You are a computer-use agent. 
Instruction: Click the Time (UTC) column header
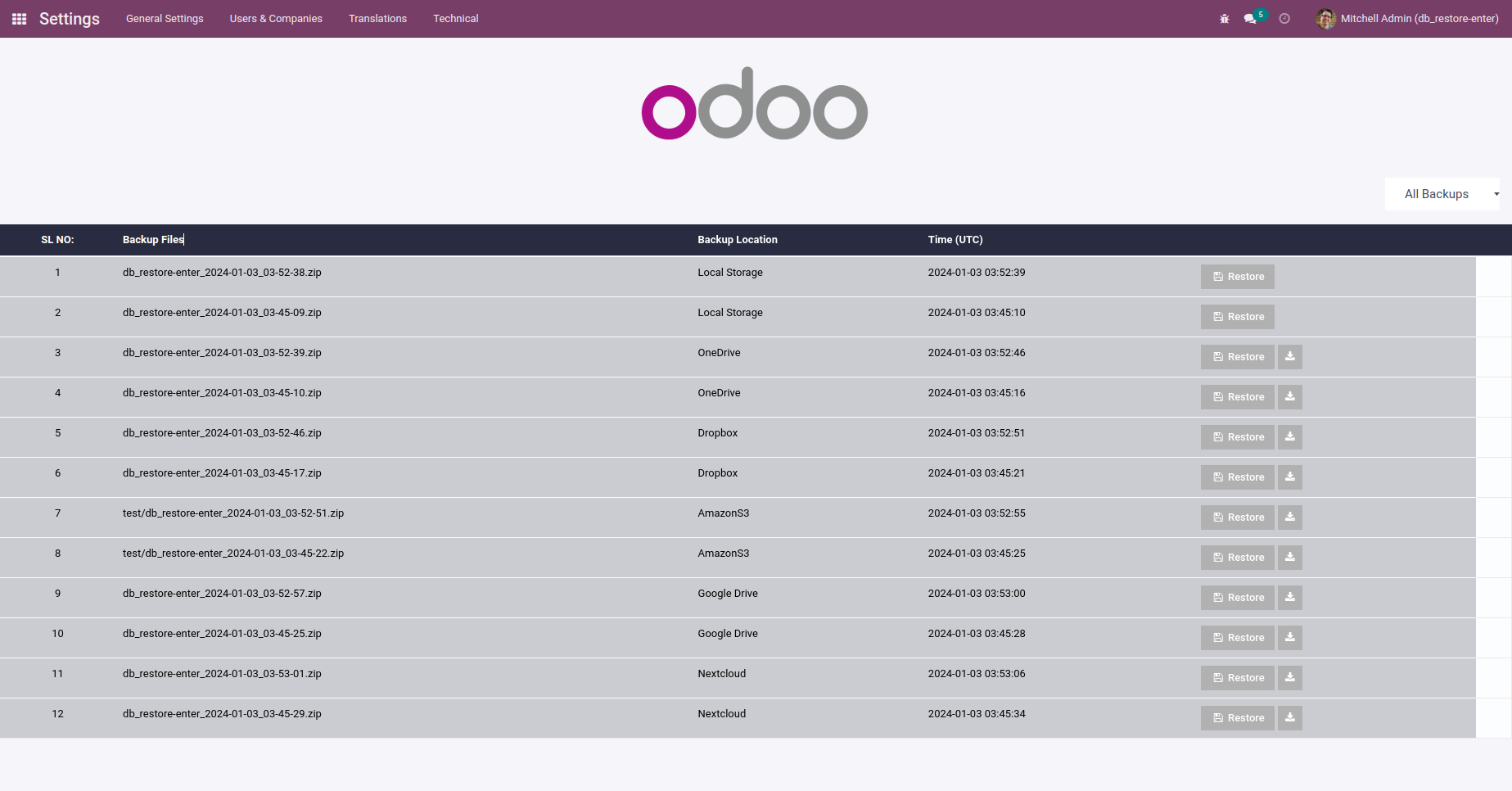[x=955, y=240]
